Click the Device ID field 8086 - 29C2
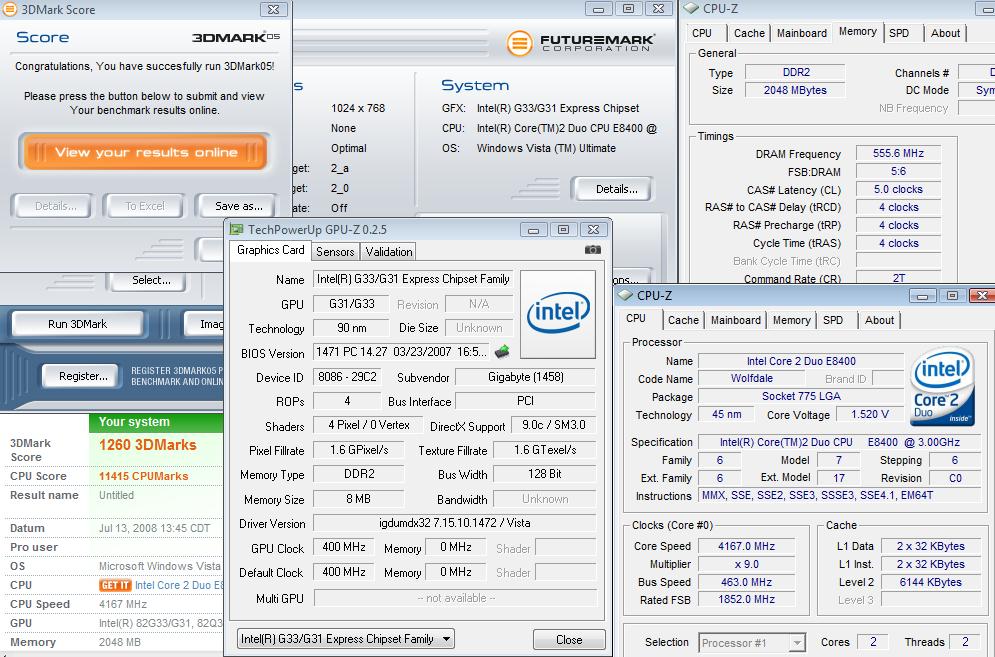The image size is (995, 657). [347, 377]
